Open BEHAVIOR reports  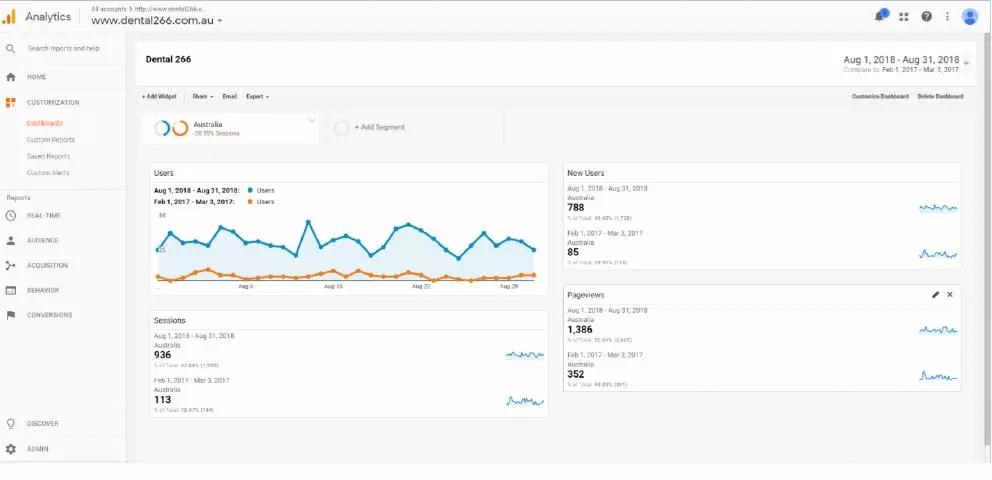[42, 290]
